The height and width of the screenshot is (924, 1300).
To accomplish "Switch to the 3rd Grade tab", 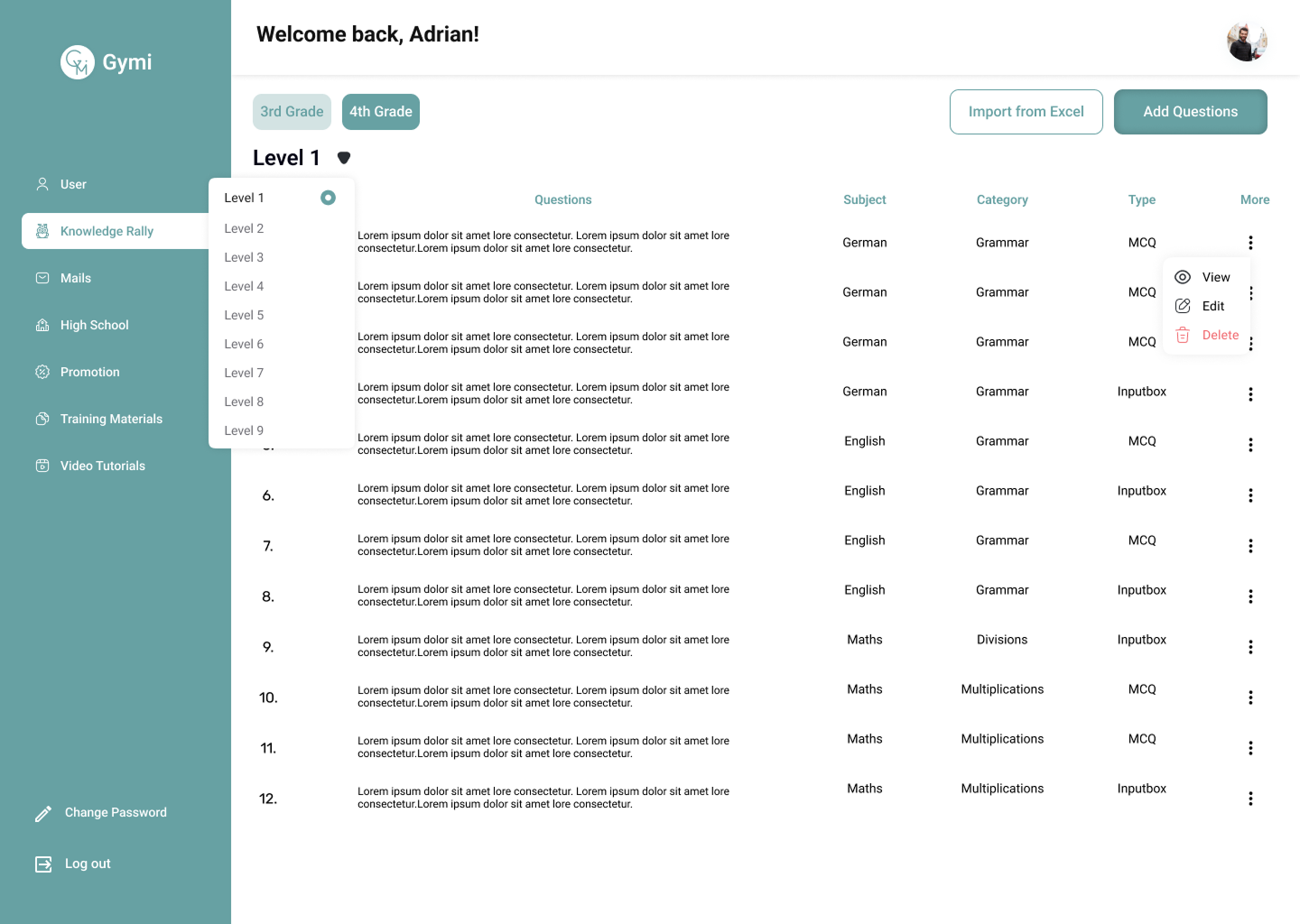I will pos(292,111).
